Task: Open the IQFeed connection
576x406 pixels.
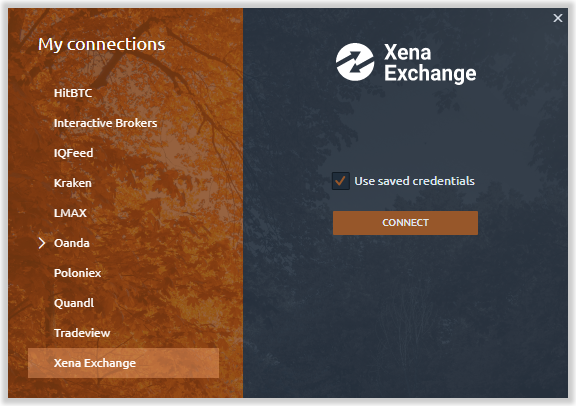Action: pos(73,153)
